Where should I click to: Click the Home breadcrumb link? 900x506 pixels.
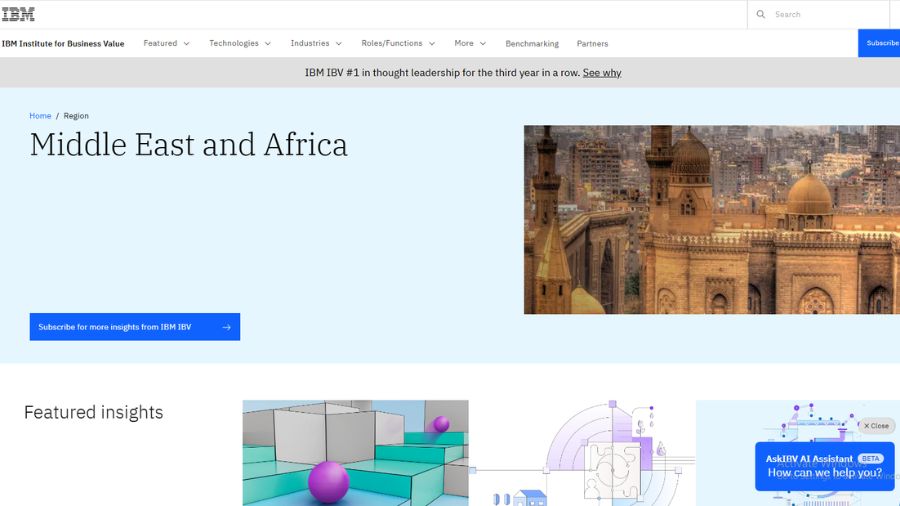40,116
